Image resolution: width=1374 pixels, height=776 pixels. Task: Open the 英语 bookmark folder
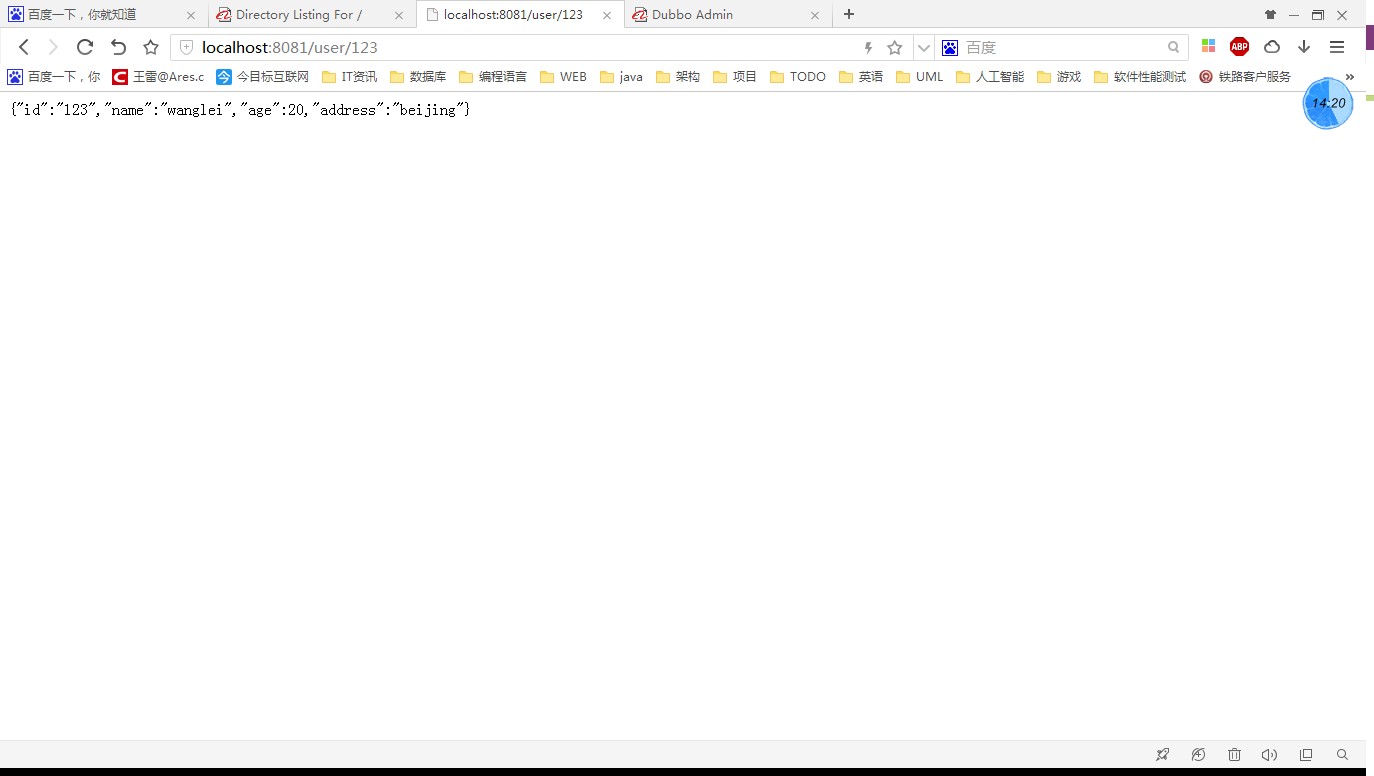coord(861,77)
